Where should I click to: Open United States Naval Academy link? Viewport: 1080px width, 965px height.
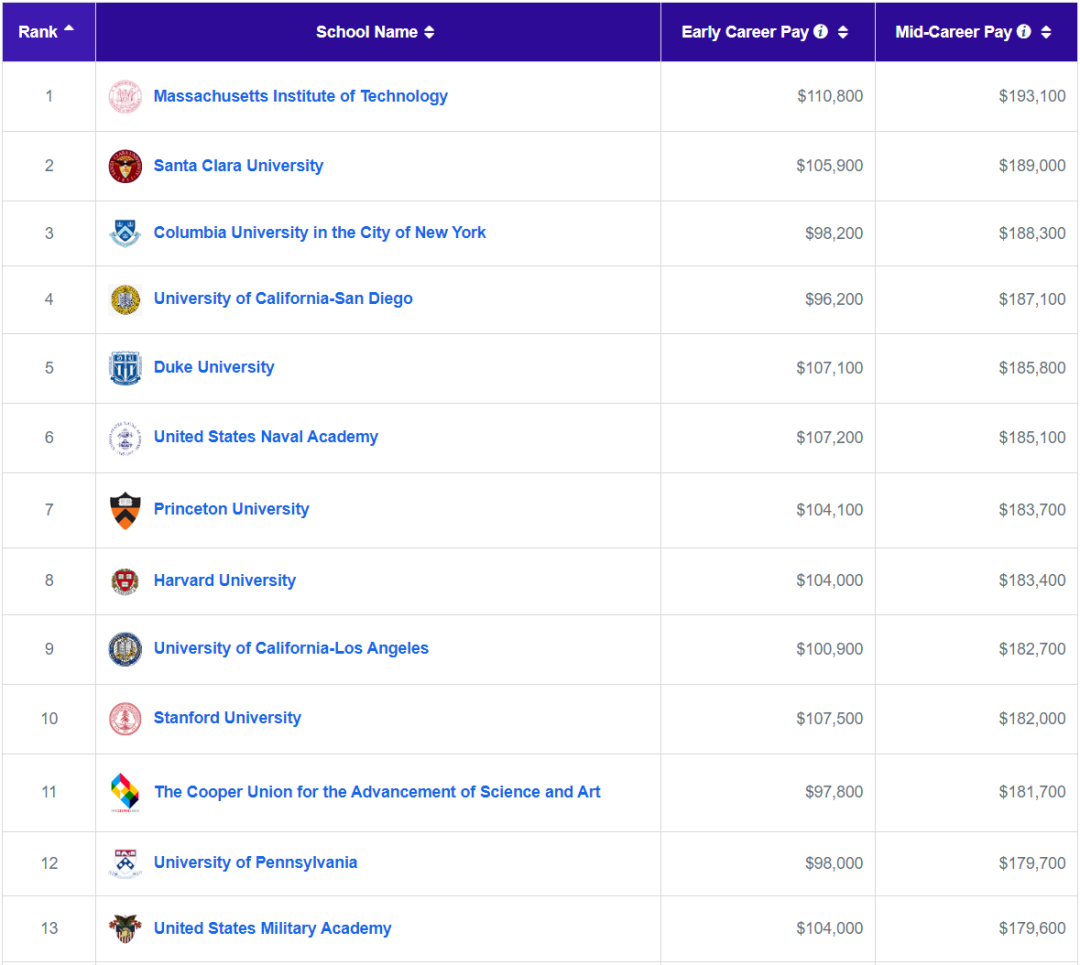tap(266, 436)
